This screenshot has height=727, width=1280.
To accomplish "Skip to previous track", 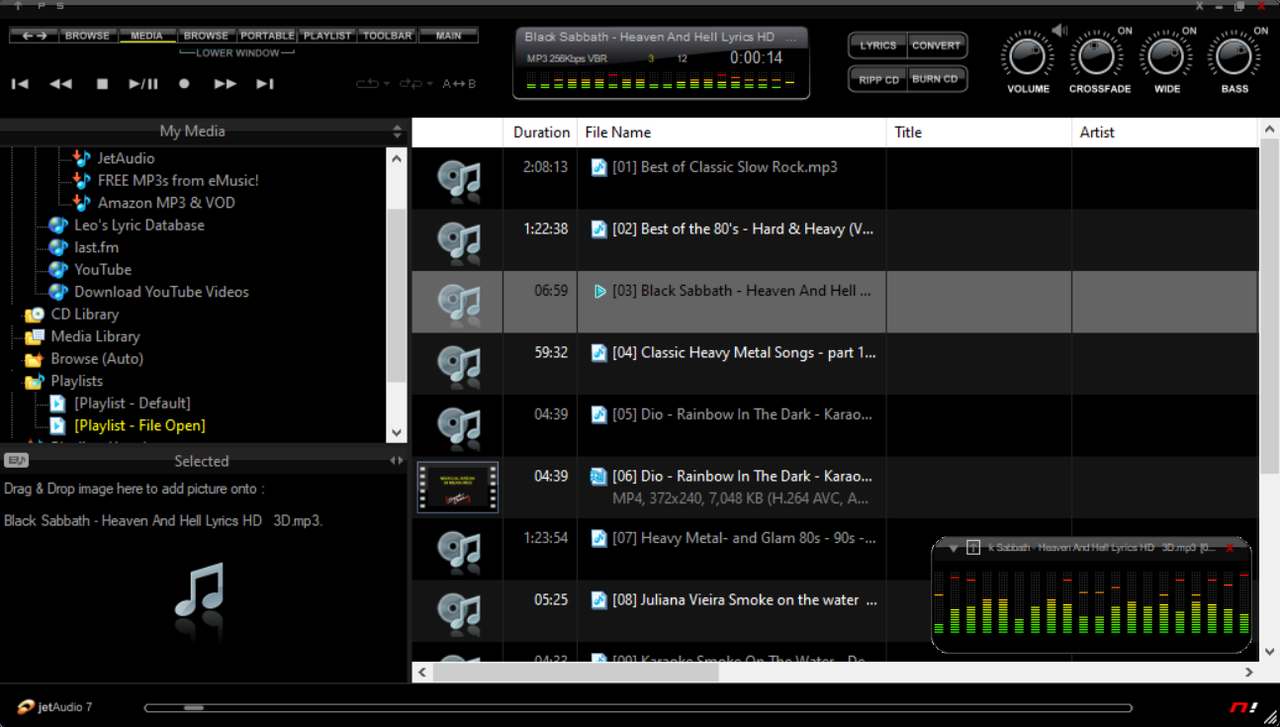I will 20,84.
